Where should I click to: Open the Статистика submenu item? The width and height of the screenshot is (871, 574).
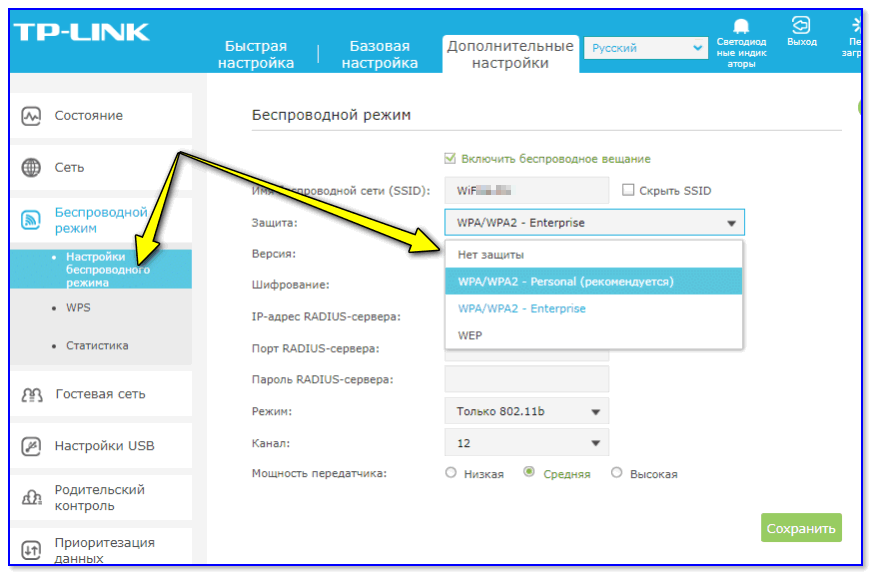click(x=97, y=346)
